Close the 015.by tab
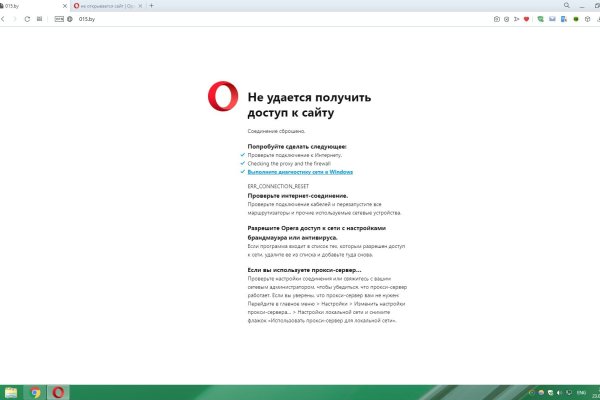This screenshot has height=400, width=600. click(62, 5)
